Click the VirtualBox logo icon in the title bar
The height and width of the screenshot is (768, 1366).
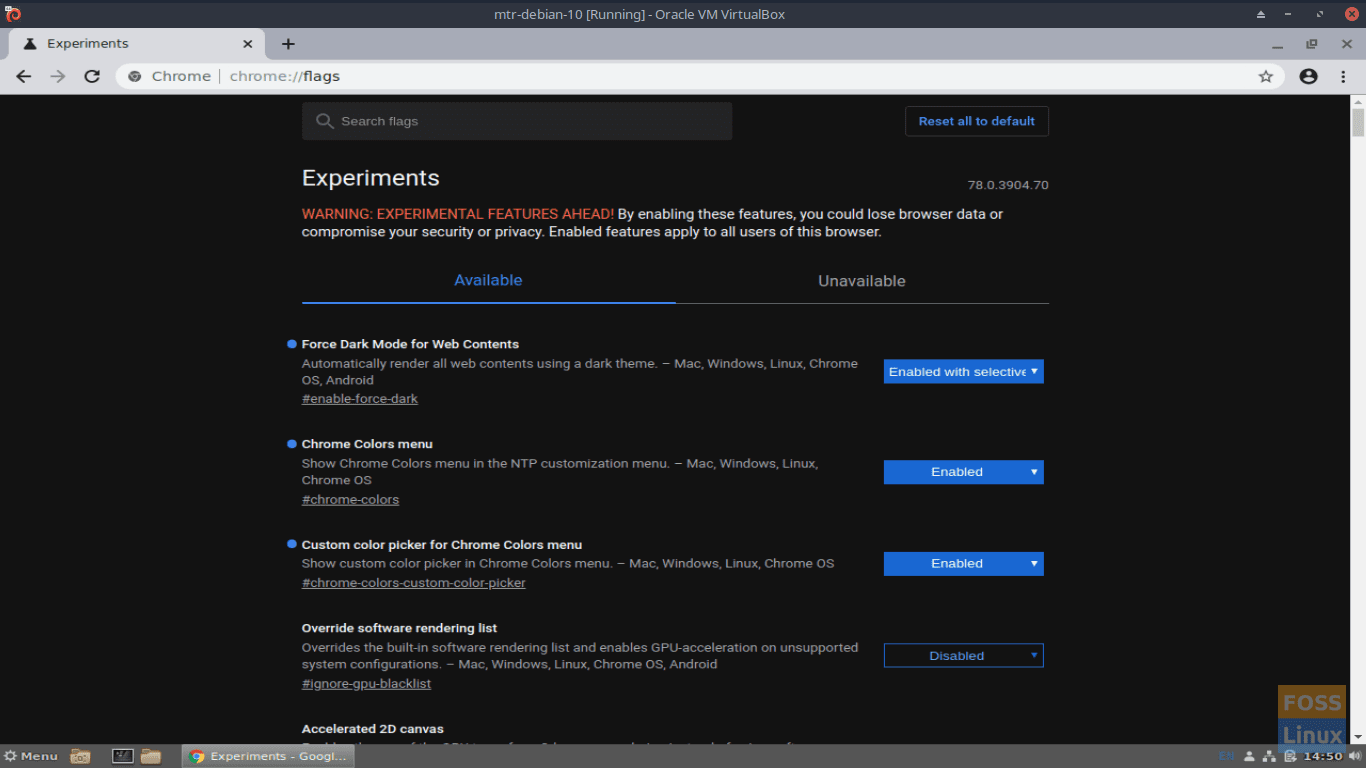tap(13, 14)
